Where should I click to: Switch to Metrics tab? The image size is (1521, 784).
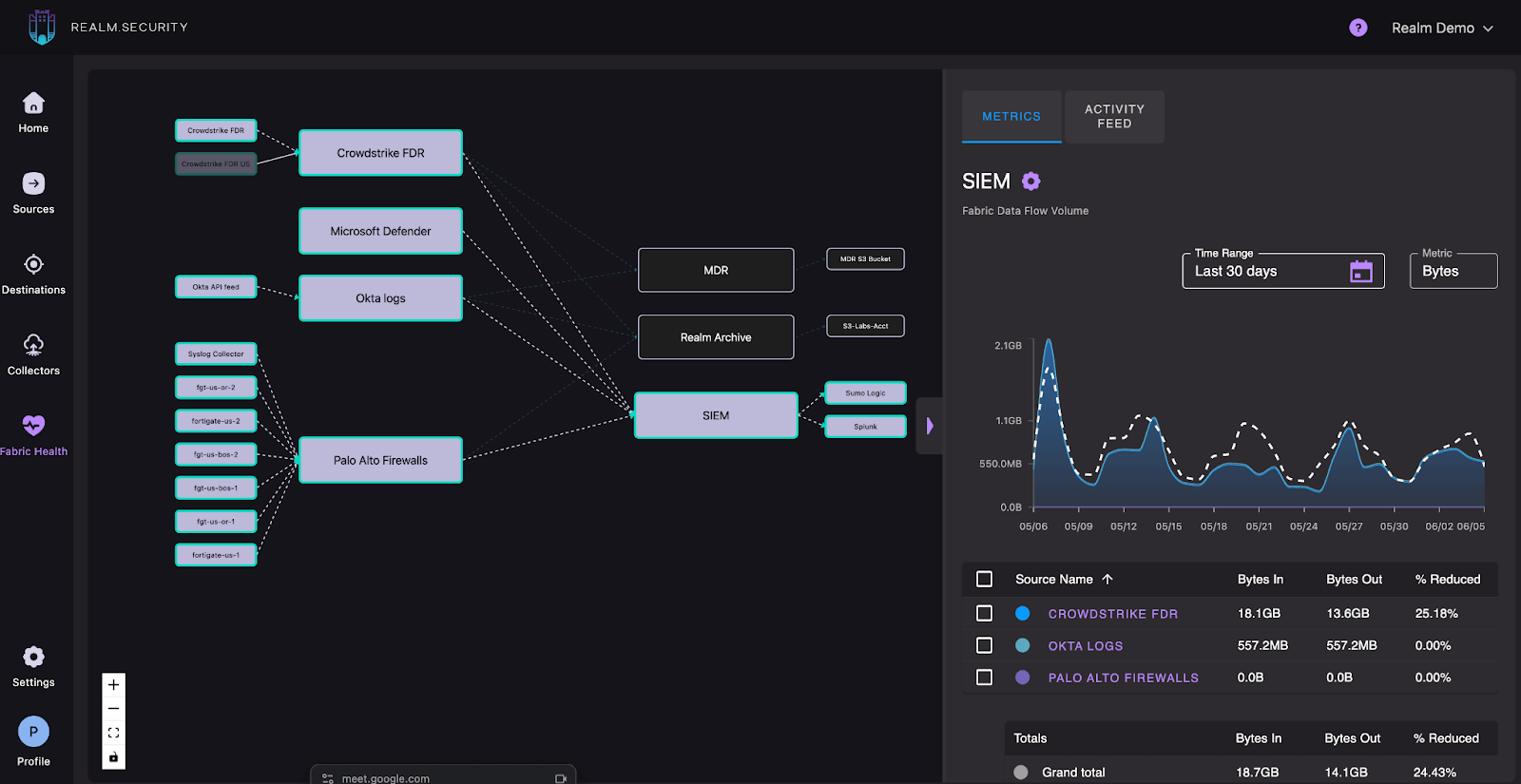(1011, 117)
